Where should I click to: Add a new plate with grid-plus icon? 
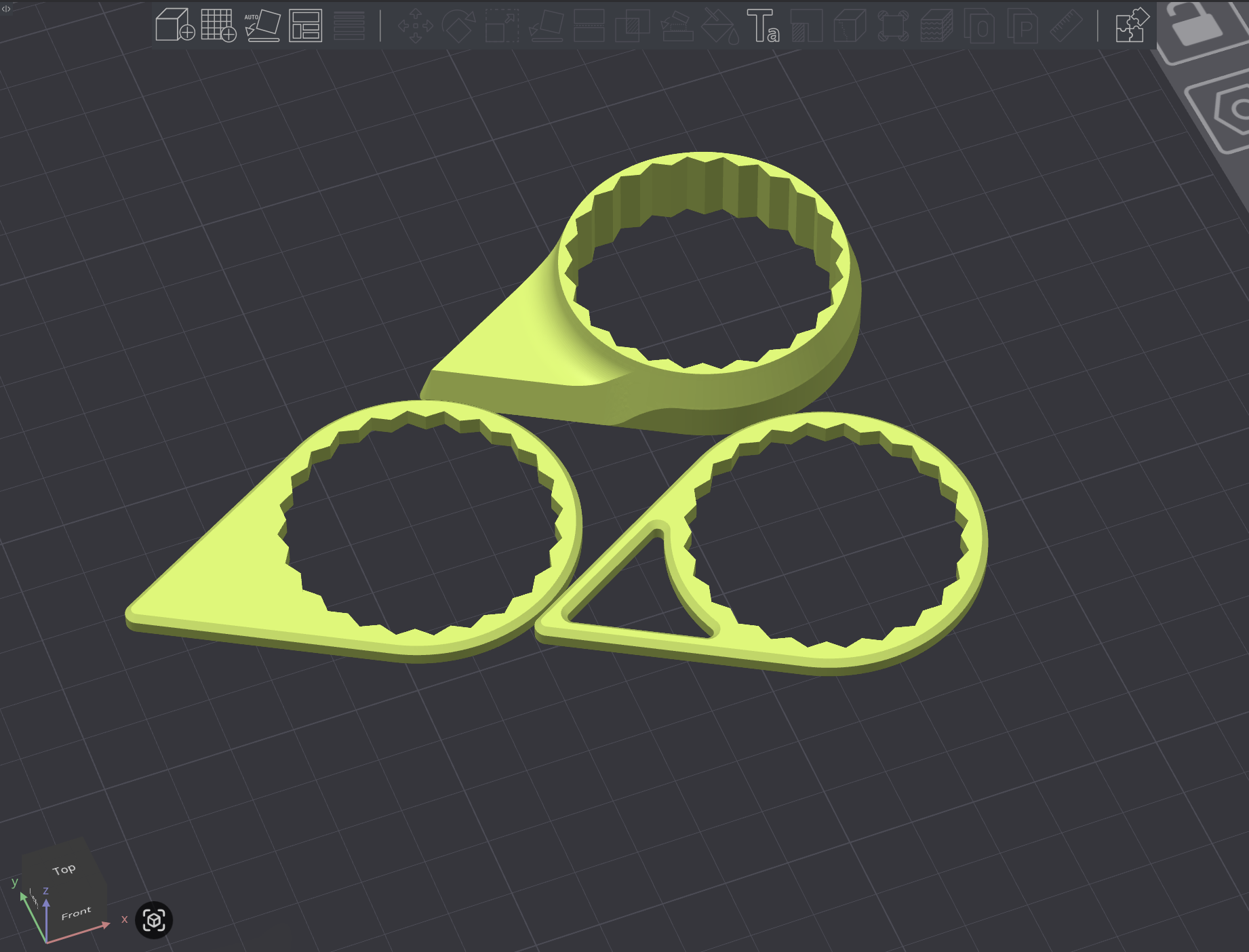coord(218,26)
